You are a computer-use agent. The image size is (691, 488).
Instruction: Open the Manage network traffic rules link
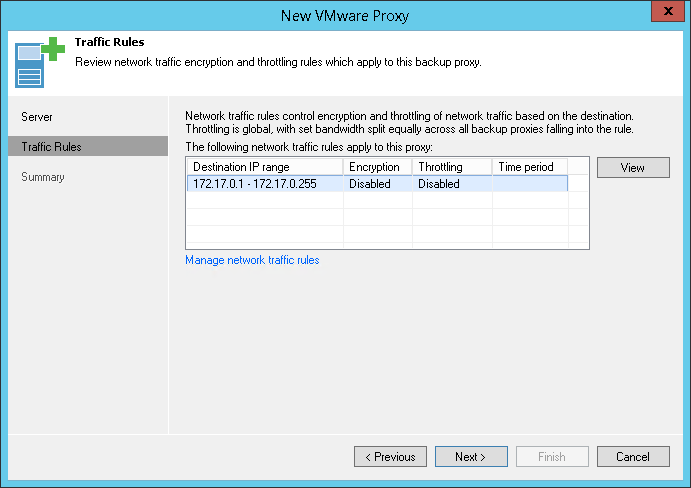(x=252, y=260)
